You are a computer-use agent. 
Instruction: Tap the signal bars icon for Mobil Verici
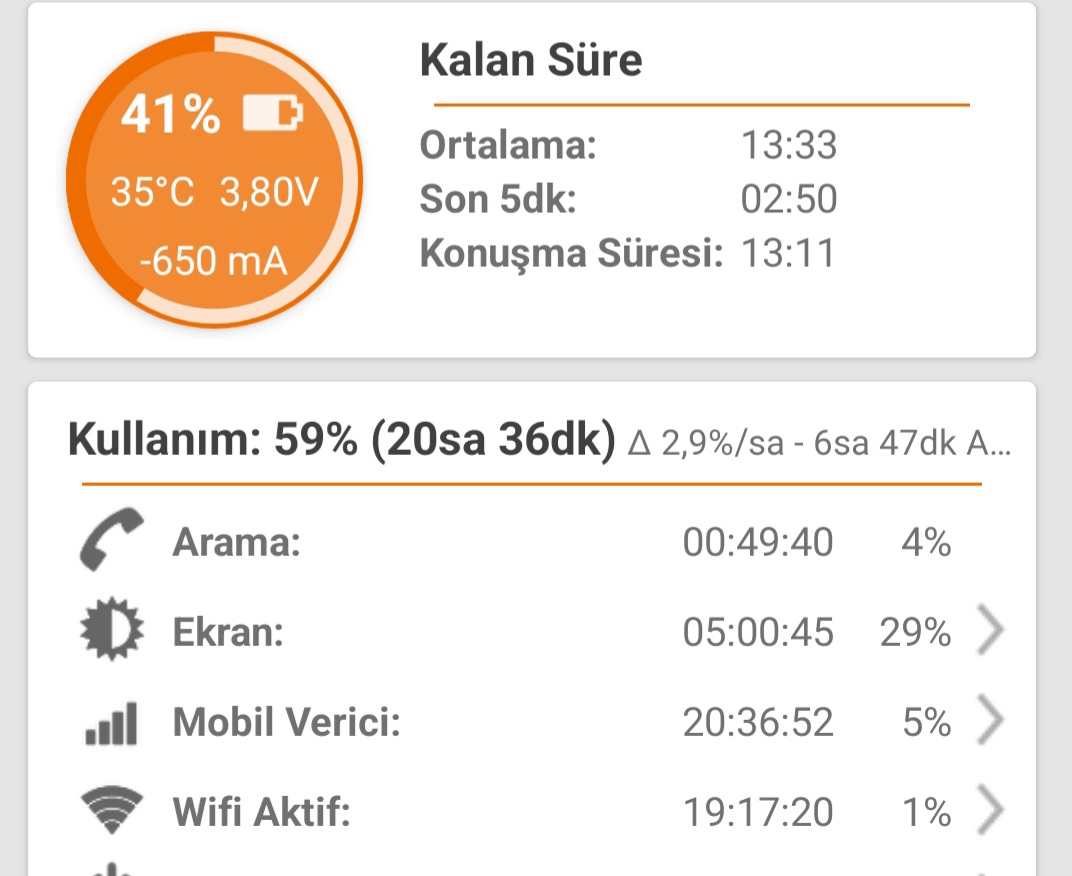(x=111, y=724)
